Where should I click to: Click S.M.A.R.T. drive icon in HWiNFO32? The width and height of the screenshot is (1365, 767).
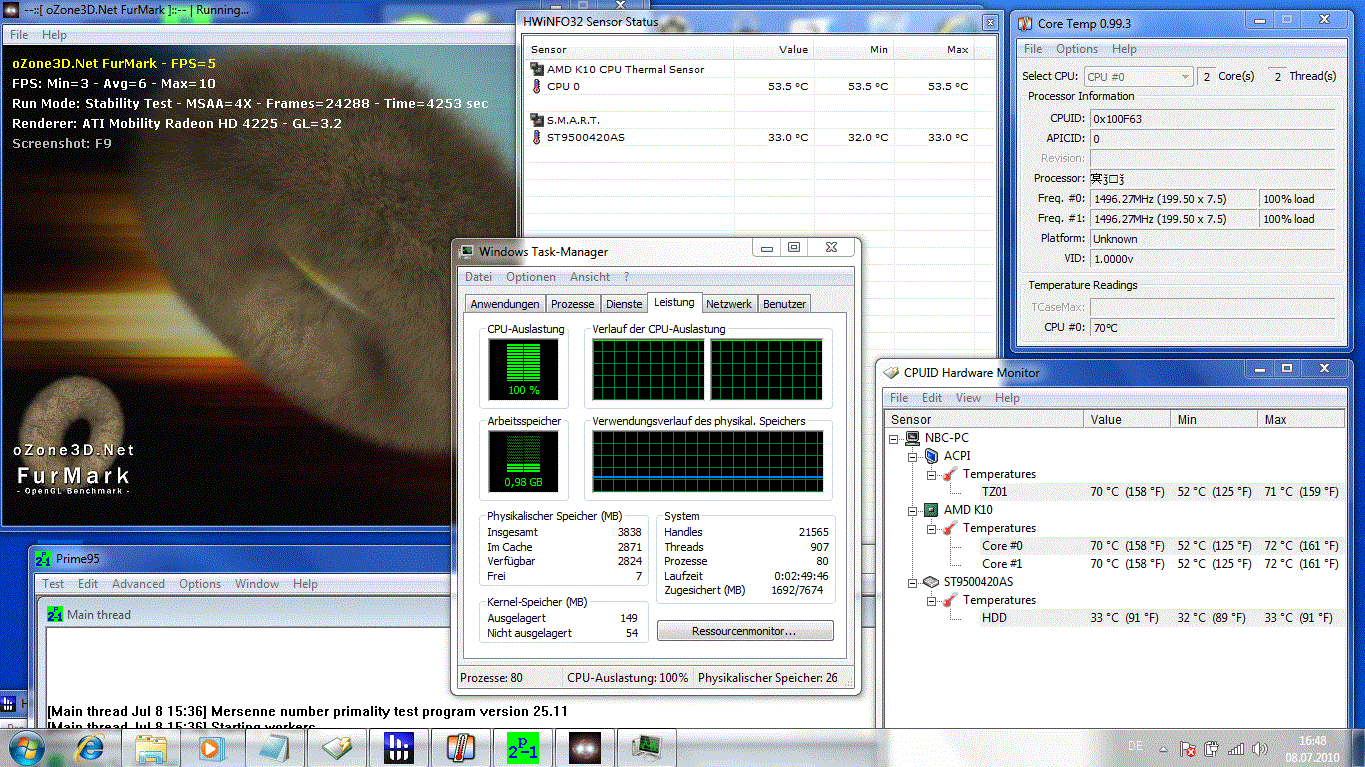coord(537,120)
